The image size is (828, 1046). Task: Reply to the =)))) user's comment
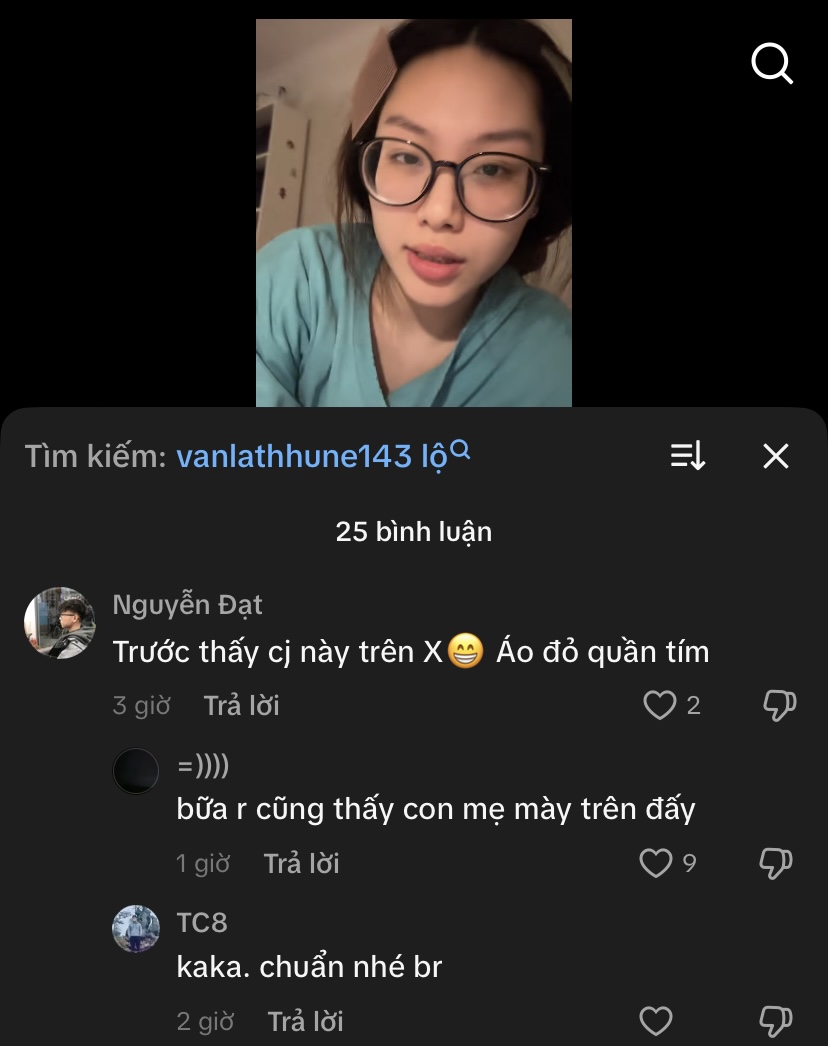click(x=301, y=864)
